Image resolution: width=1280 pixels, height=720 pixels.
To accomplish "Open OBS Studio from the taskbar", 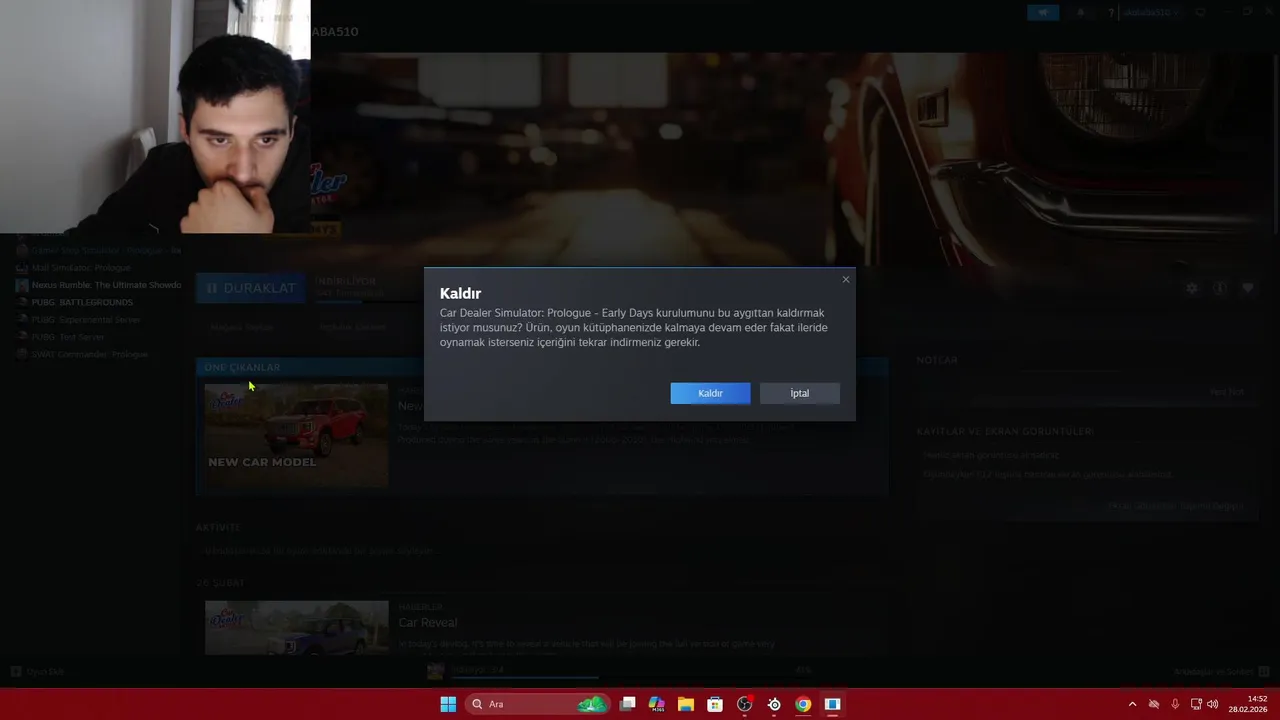I will [x=744, y=704].
